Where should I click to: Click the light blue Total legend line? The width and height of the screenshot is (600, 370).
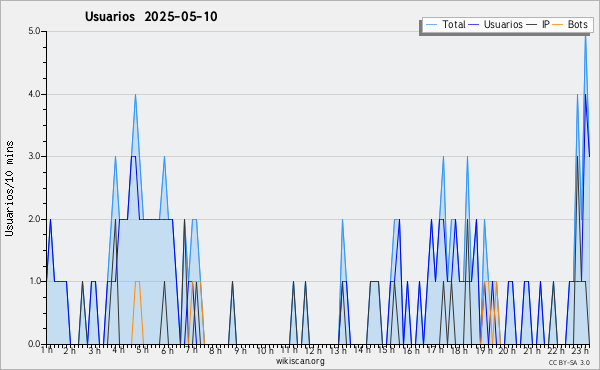click(431, 24)
